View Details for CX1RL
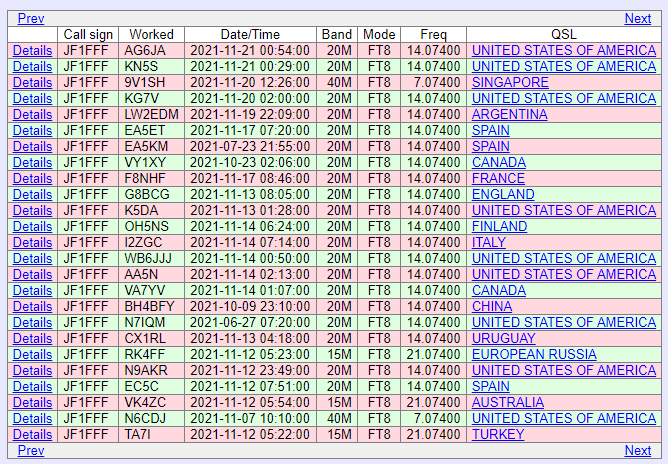 [x=32, y=338]
